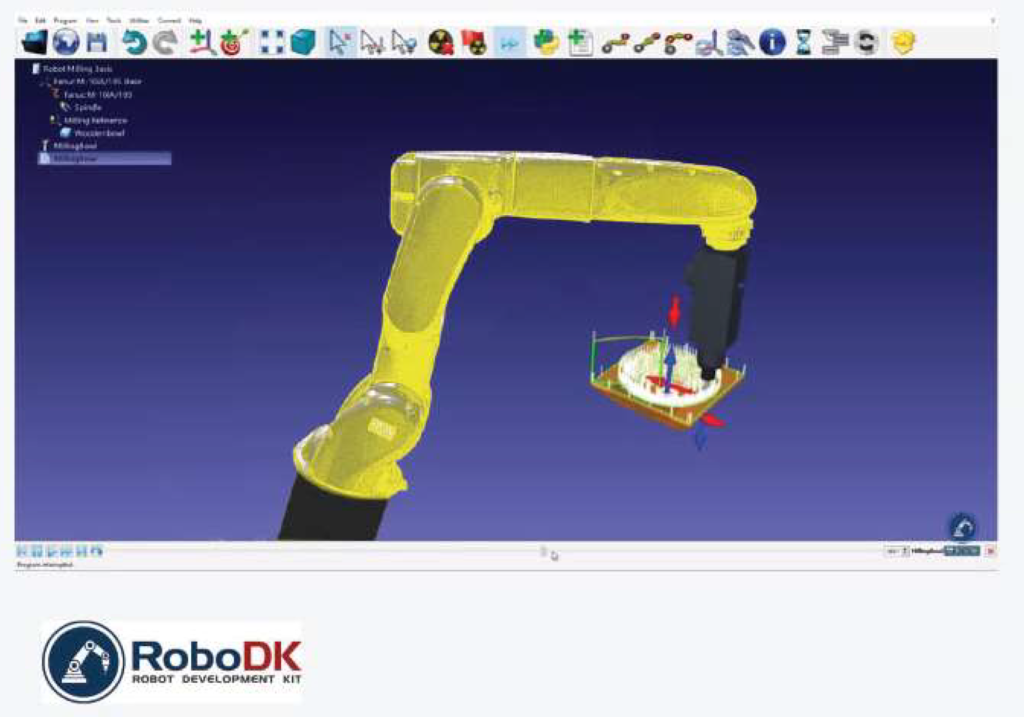1024x717 pixels.
Task: Select Robot Milling 3axis station item
Action: point(72,69)
